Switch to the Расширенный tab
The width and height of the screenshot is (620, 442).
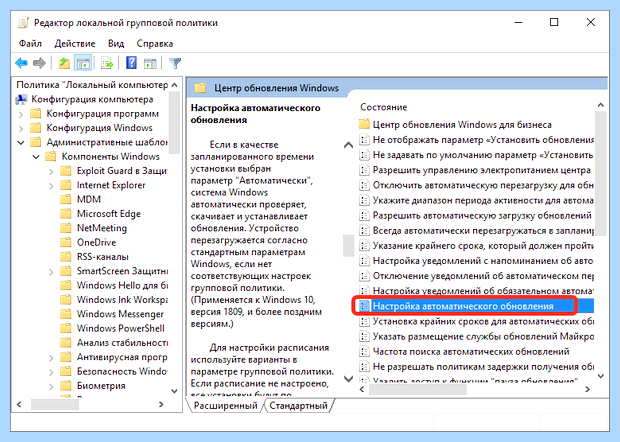coord(225,406)
